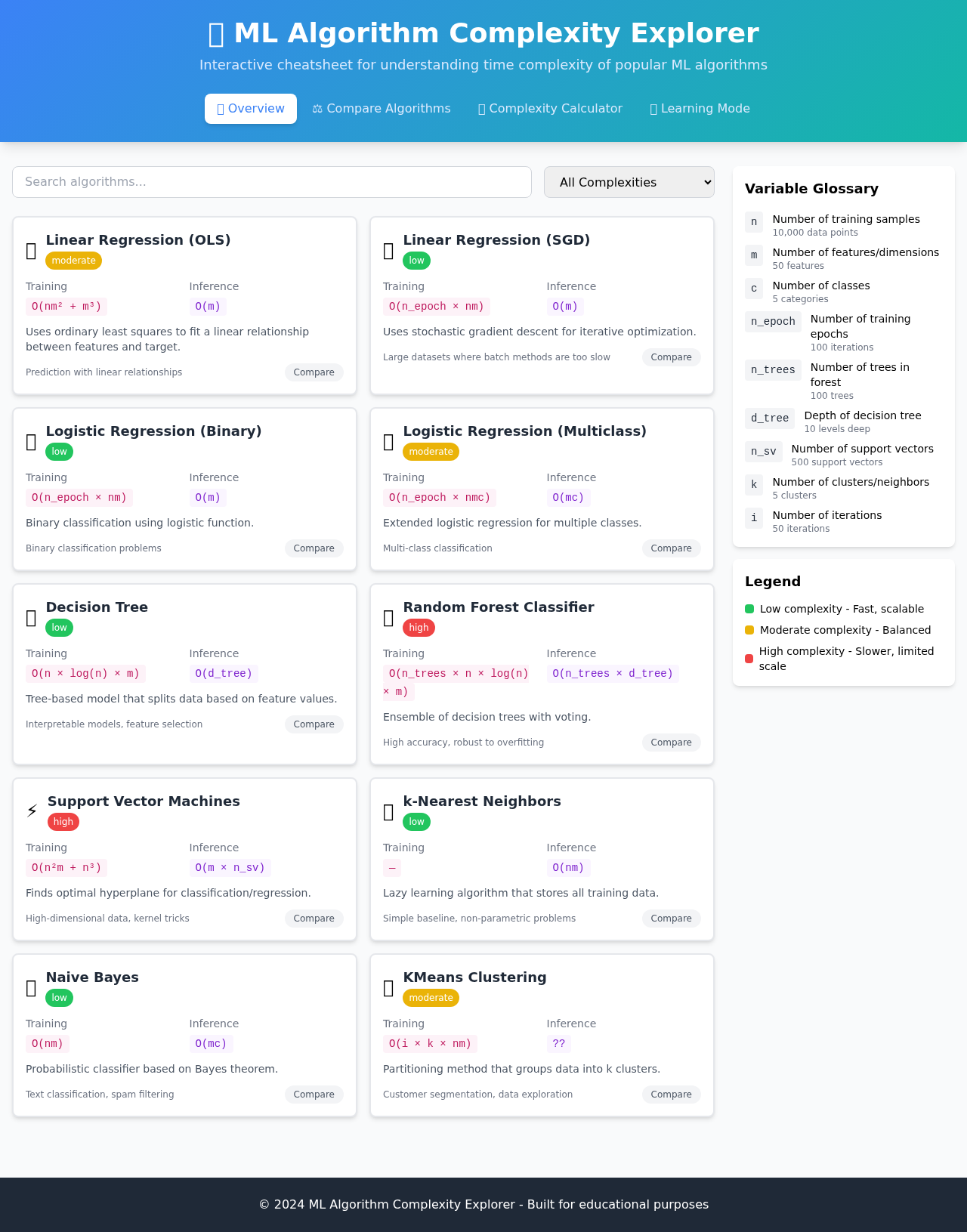Compare Linear Regression (OLS)
Screen dimensions: 967x1232
(314, 372)
